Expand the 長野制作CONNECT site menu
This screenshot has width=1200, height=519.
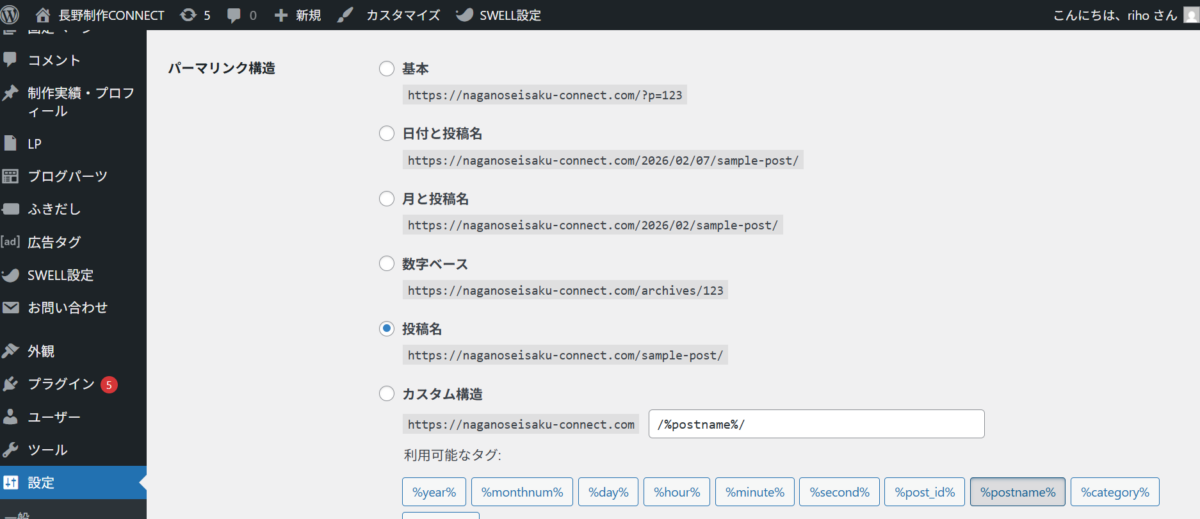(x=99, y=15)
